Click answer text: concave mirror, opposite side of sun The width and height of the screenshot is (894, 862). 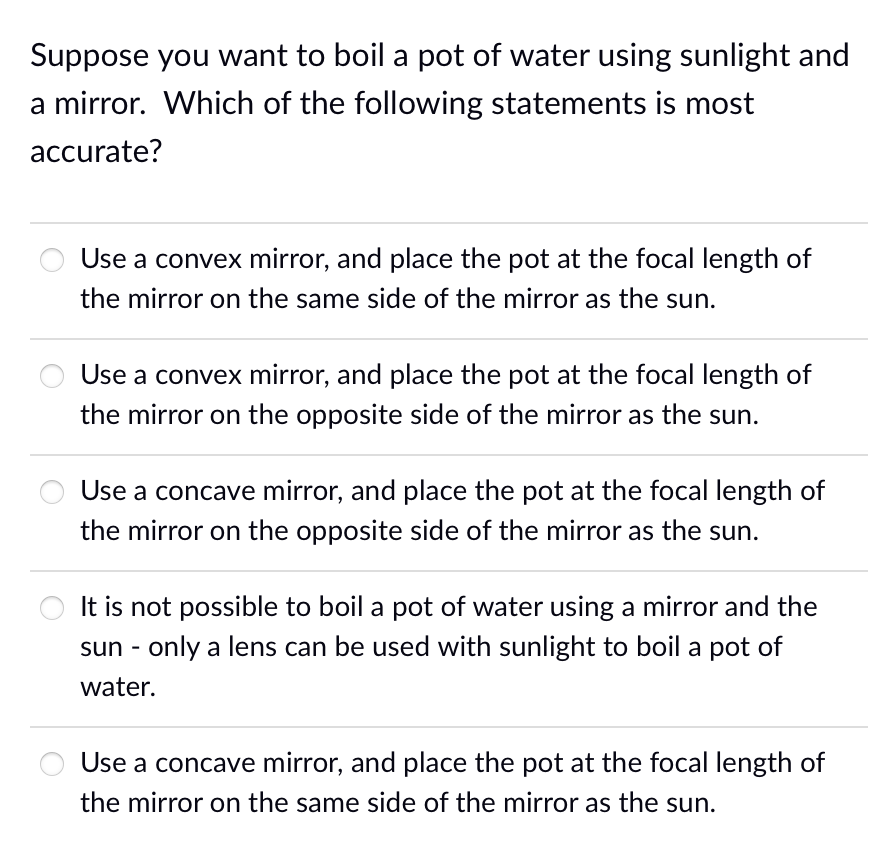[452, 511]
